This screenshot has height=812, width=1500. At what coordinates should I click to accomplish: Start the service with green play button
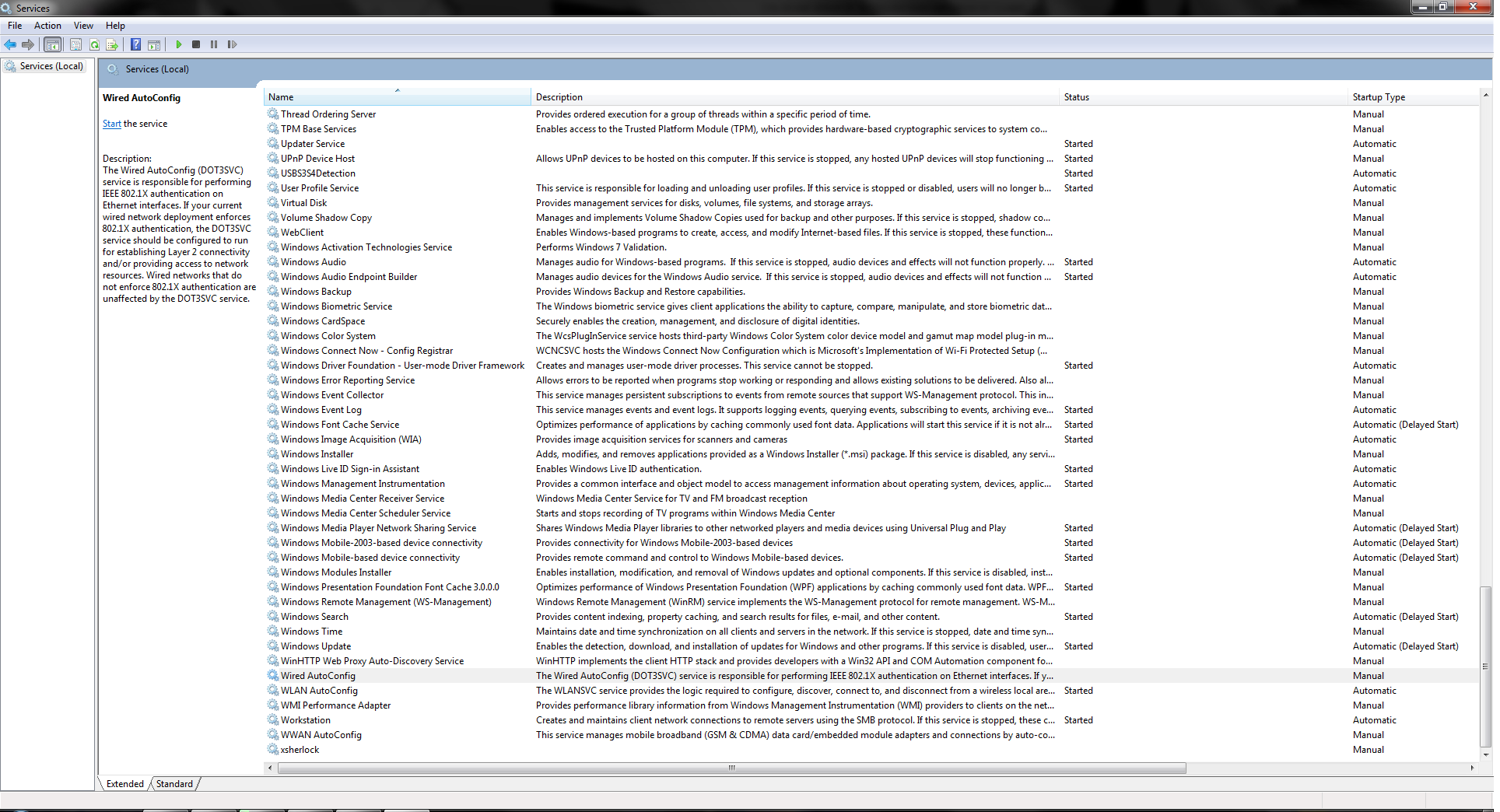tap(178, 44)
